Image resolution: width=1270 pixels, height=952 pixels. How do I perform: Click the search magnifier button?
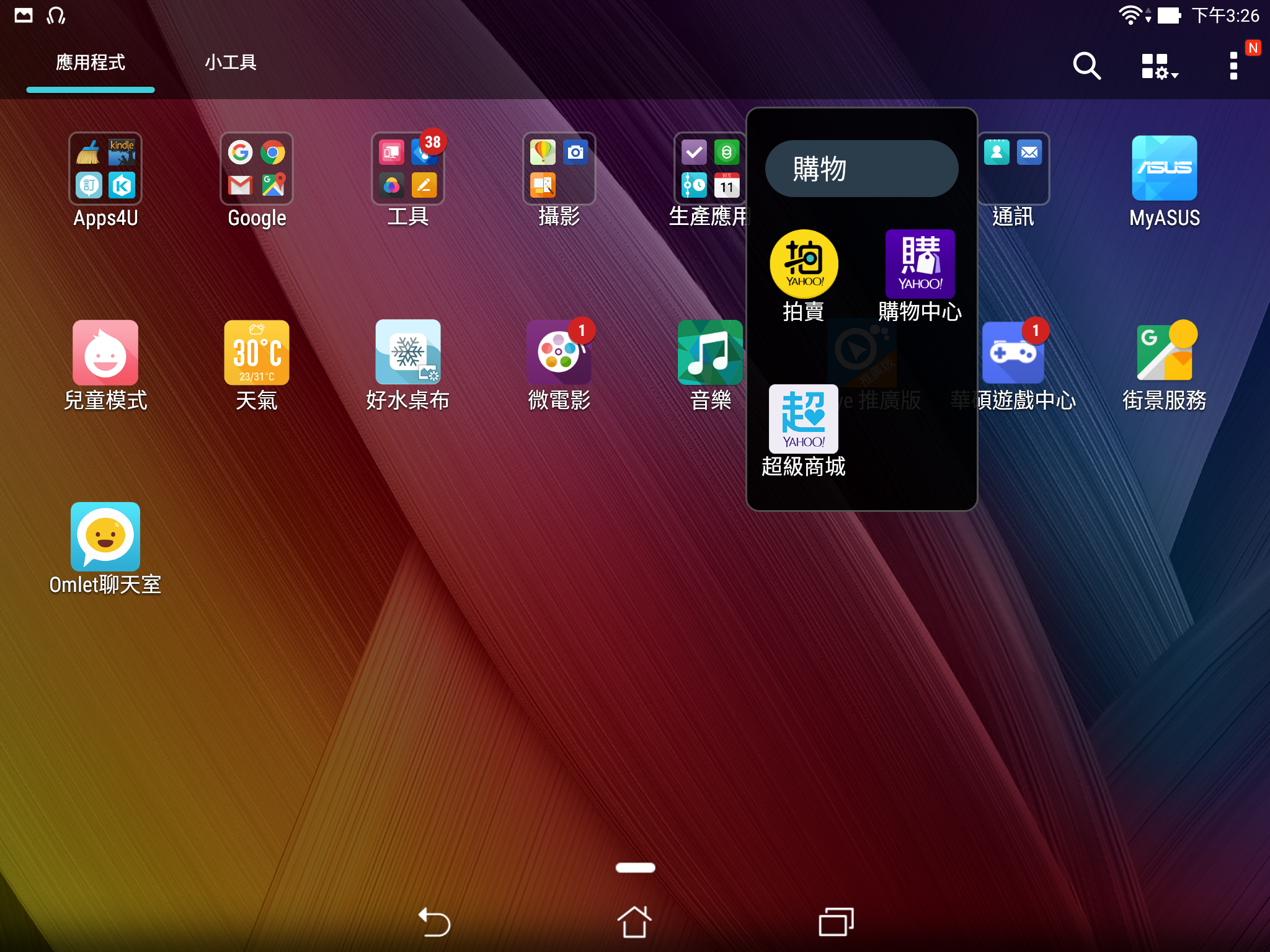(1086, 66)
